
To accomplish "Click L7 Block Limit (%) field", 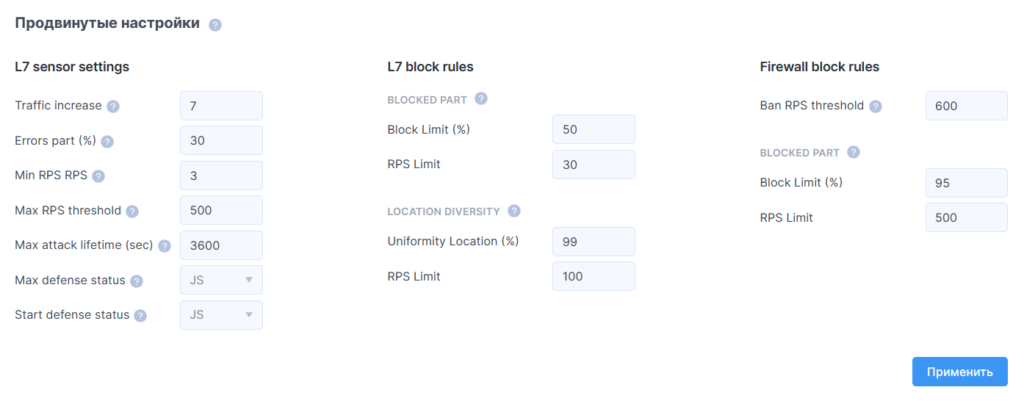I will [594, 129].
